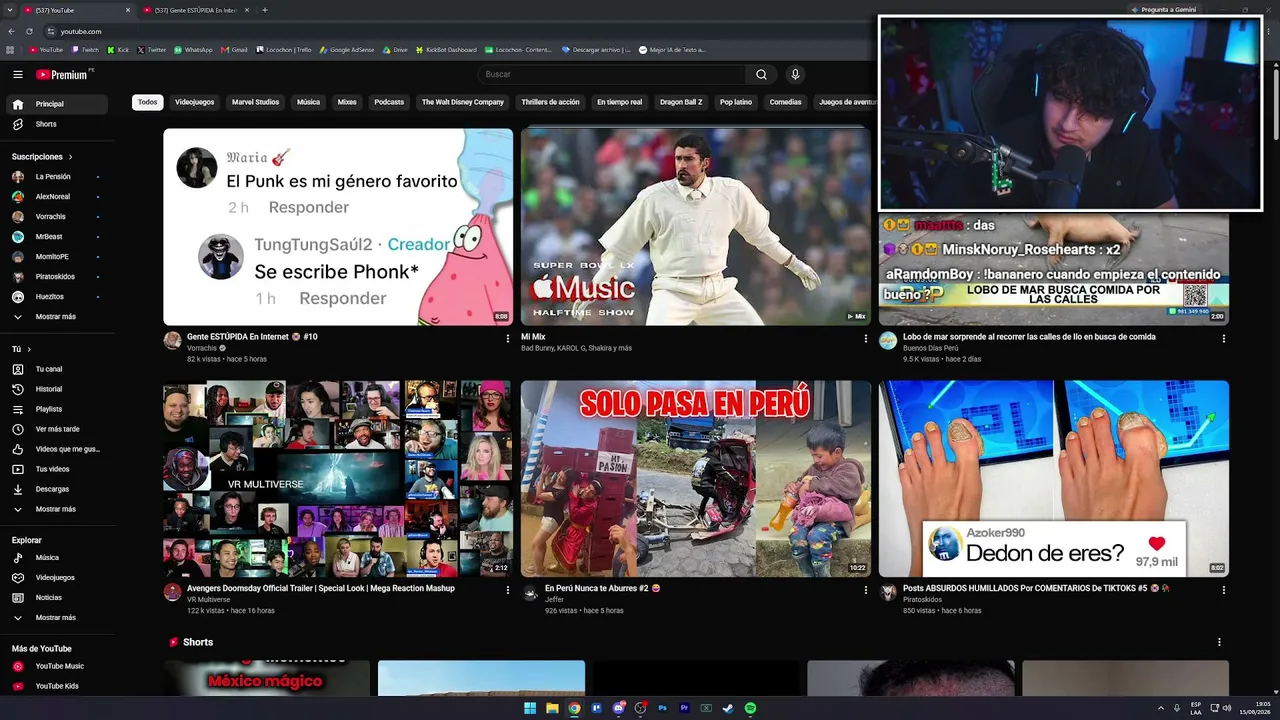Go back with browser back arrow
Image resolution: width=1280 pixels, height=720 pixels.
click(x=12, y=31)
